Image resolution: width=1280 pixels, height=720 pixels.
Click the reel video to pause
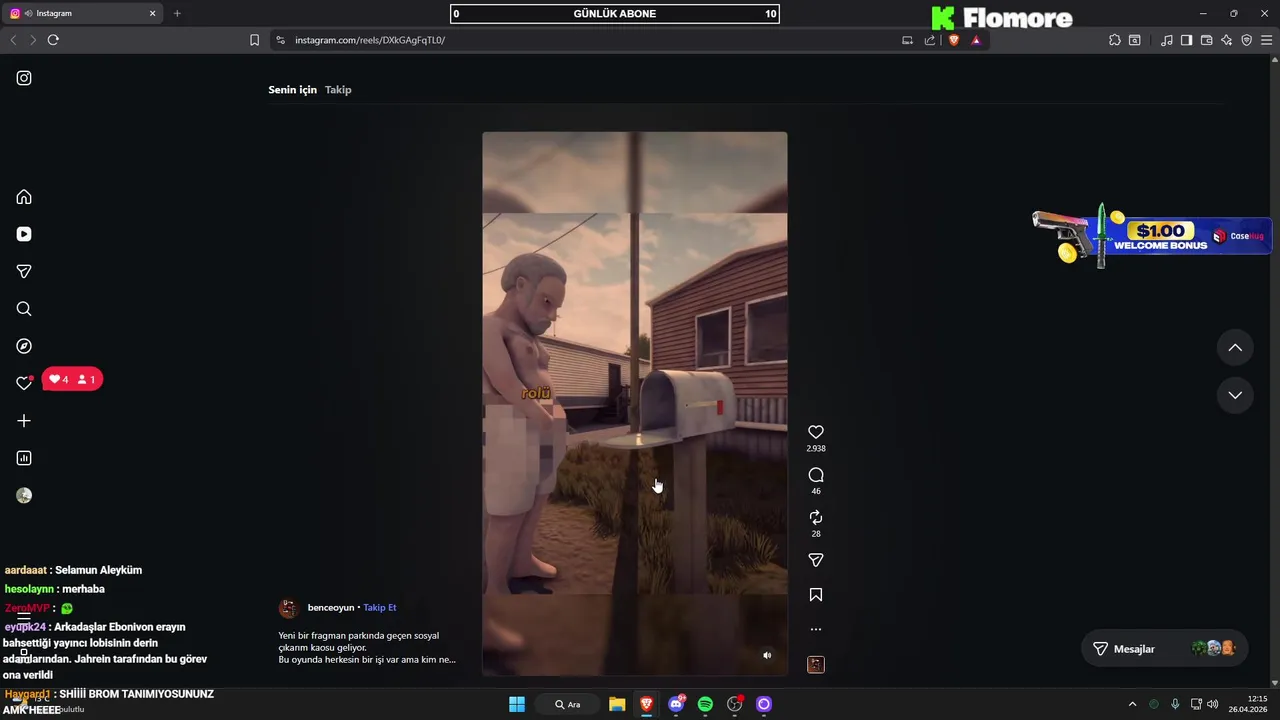634,403
